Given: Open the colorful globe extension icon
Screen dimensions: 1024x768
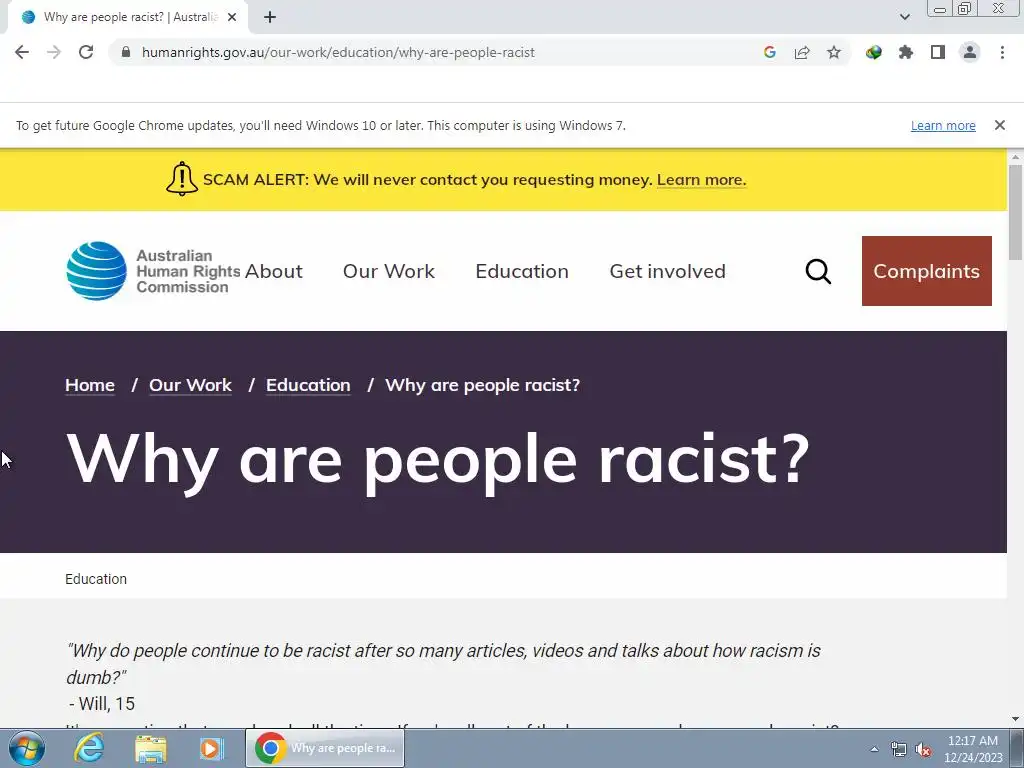Looking at the screenshot, I should tap(873, 52).
